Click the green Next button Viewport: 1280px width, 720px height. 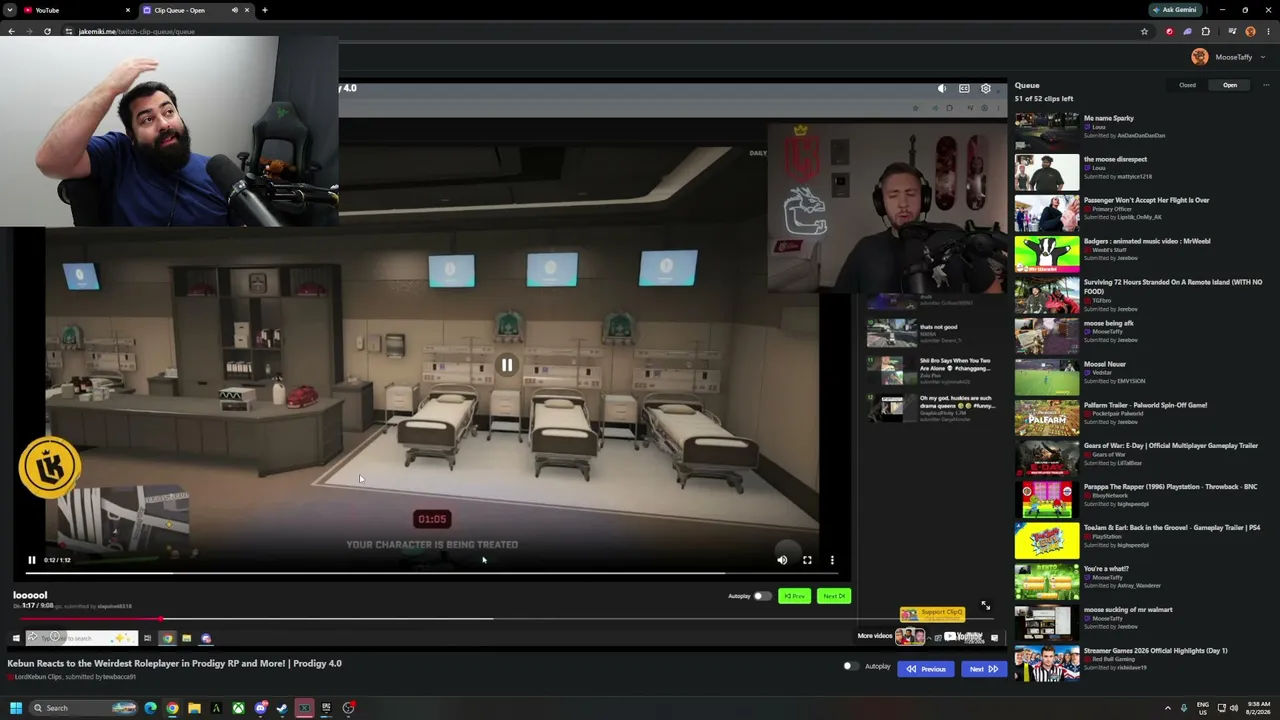pyautogui.click(x=834, y=596)
